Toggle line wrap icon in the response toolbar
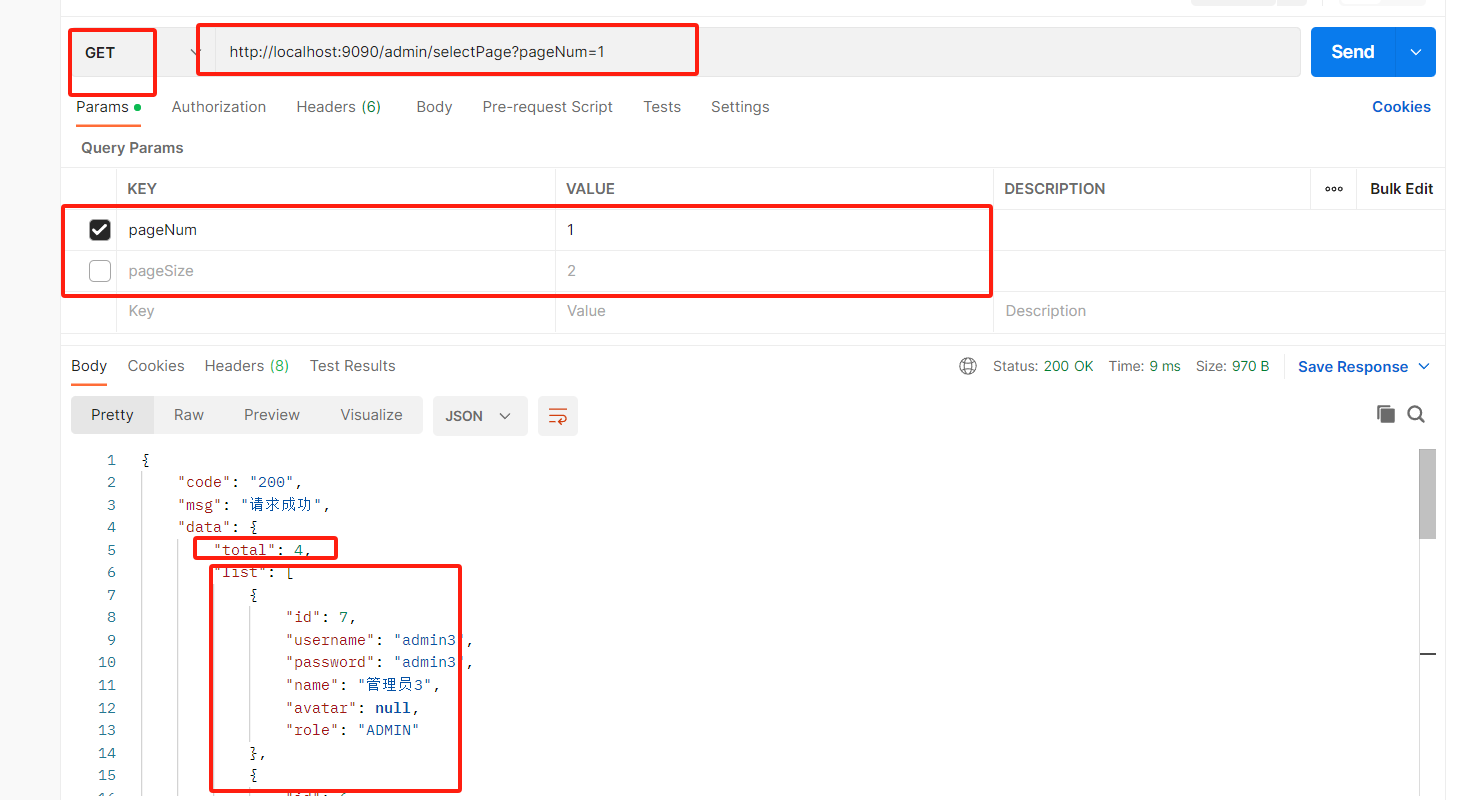This screenshot has width=1467, height=800. tap(558, 416)
